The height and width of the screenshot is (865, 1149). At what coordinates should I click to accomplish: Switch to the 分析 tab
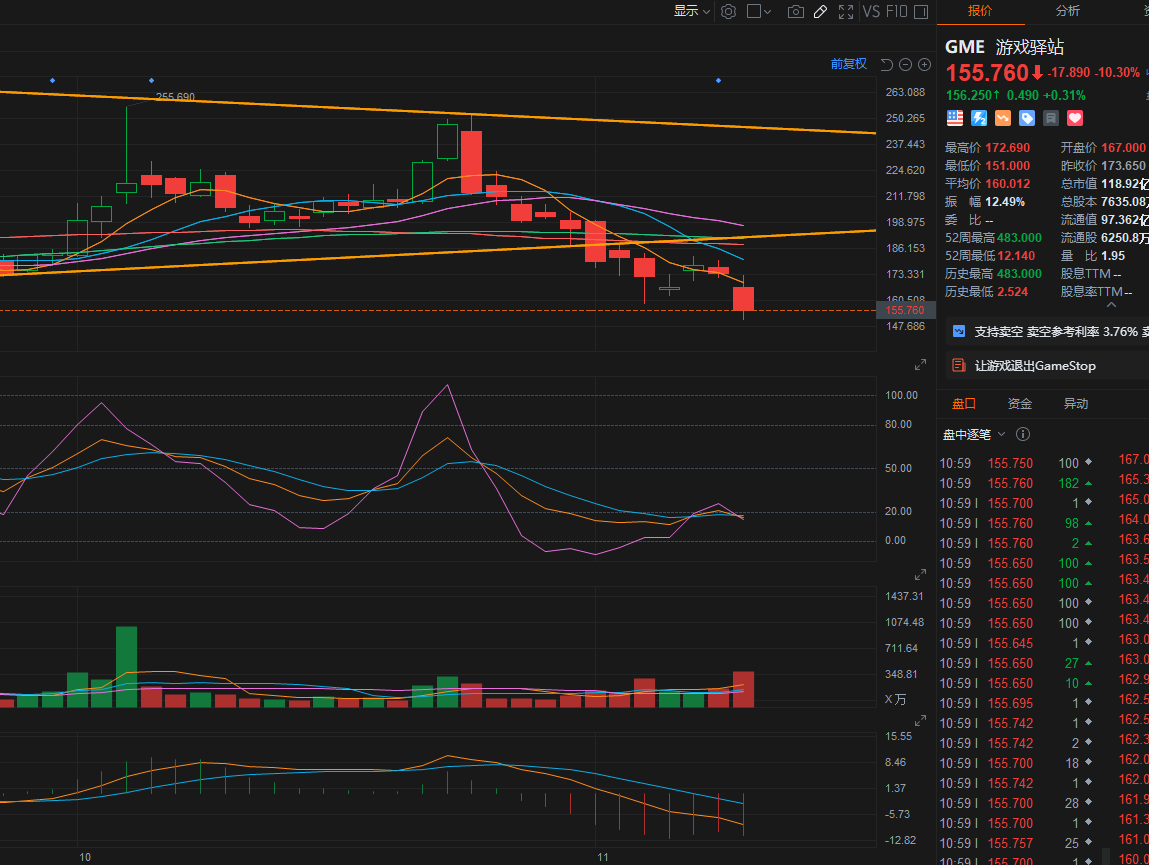pos(1068,10)
